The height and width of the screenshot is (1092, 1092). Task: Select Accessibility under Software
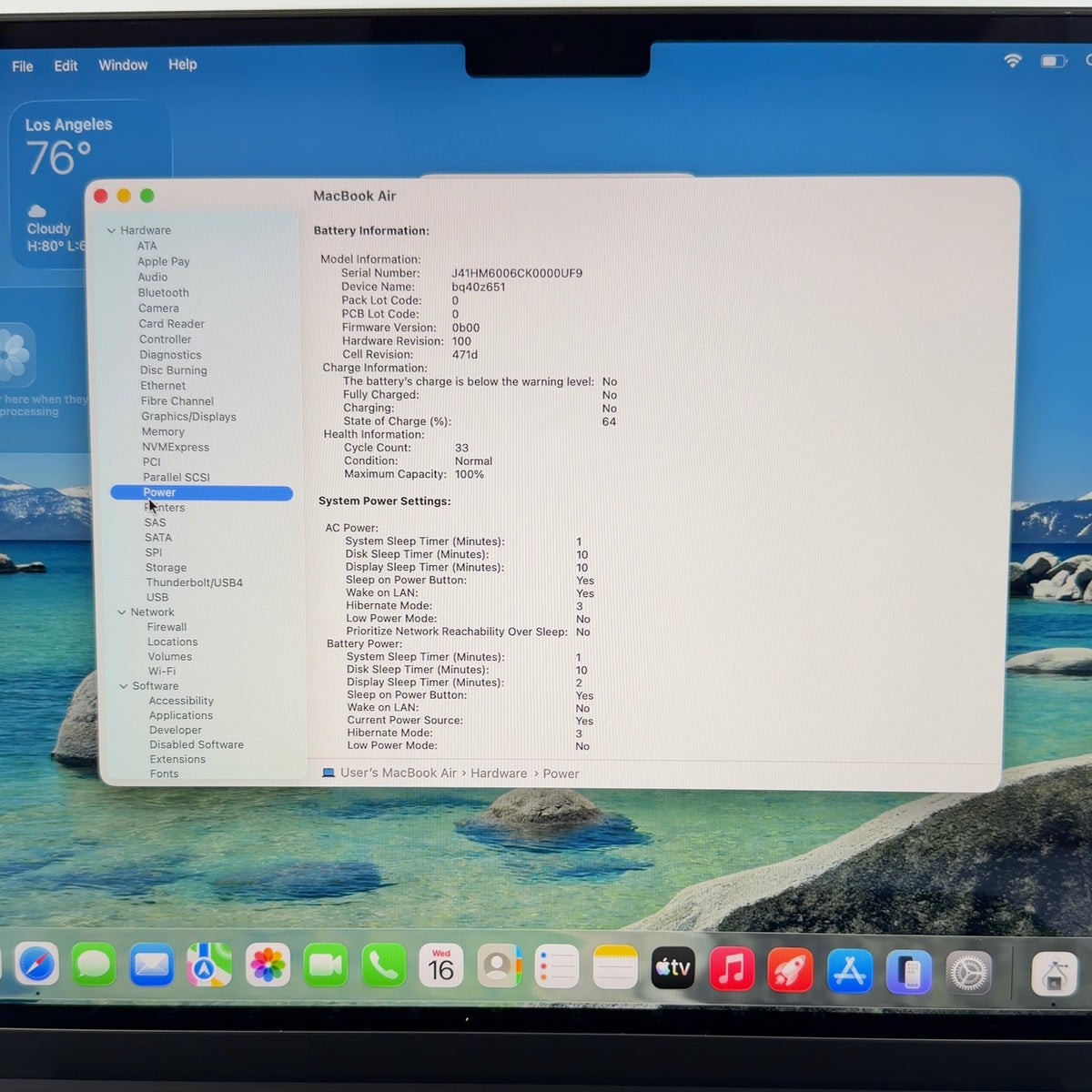[x=181, y=701]
